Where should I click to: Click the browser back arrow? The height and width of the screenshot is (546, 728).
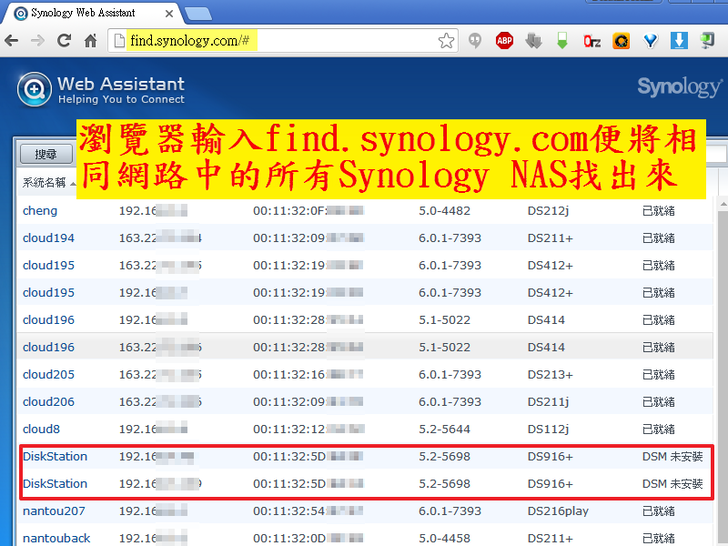11,41
